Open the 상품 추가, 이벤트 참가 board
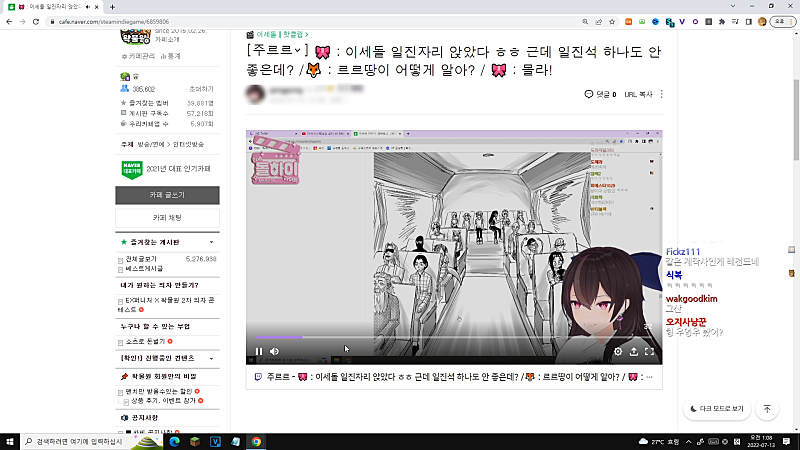This screenshot has width=800, height=450. (x=163, y=401)
